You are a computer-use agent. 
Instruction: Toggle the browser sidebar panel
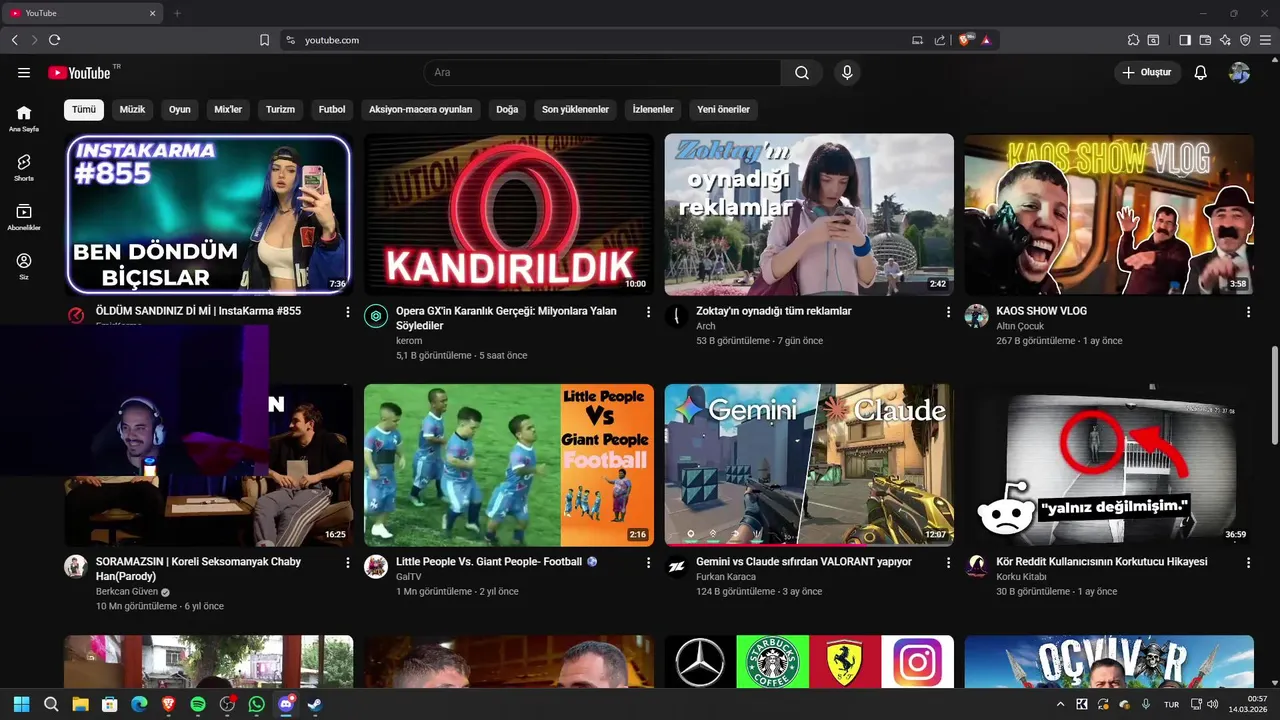point(1185,40)
